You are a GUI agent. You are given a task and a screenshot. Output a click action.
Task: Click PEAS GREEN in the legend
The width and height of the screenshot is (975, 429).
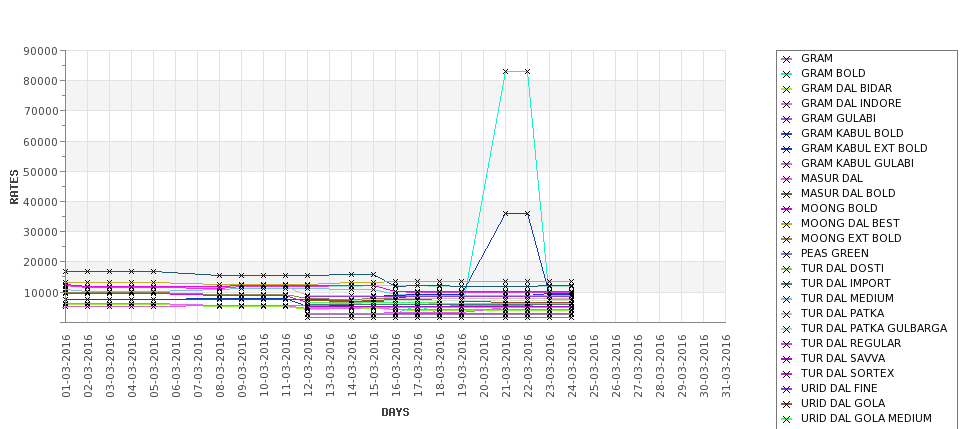[834, 253]
